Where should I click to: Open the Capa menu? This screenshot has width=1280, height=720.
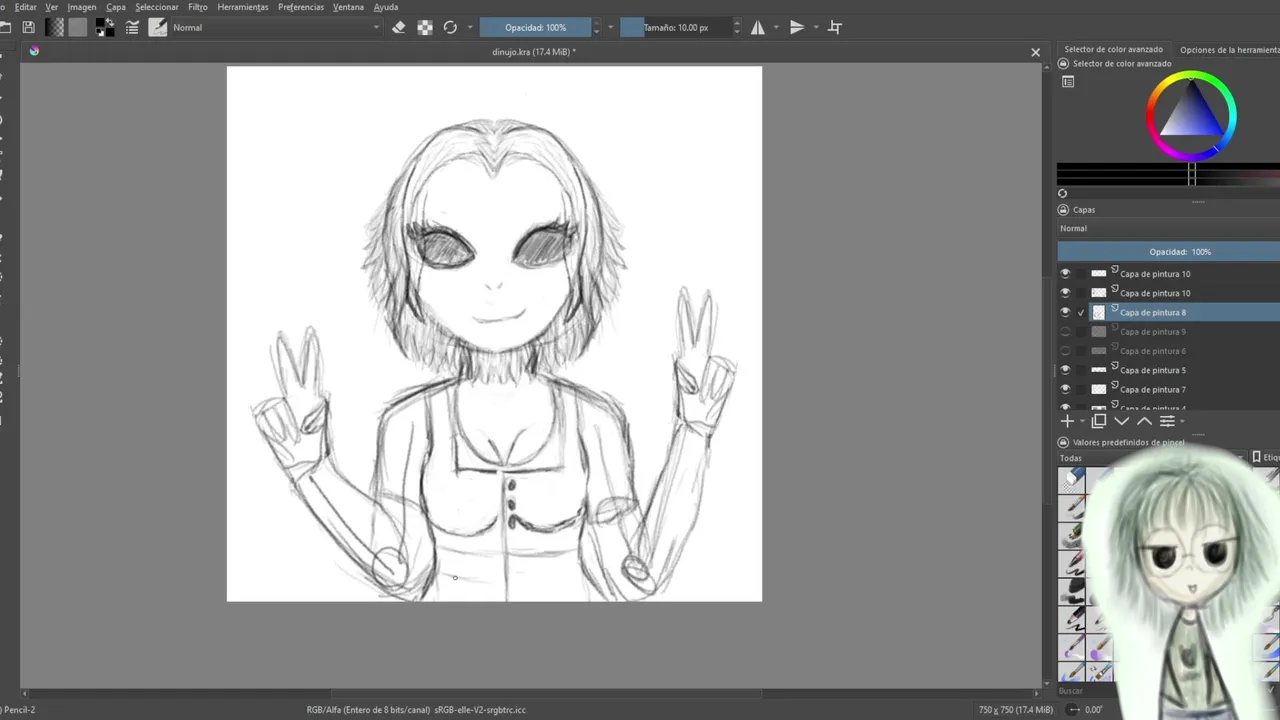116,7
